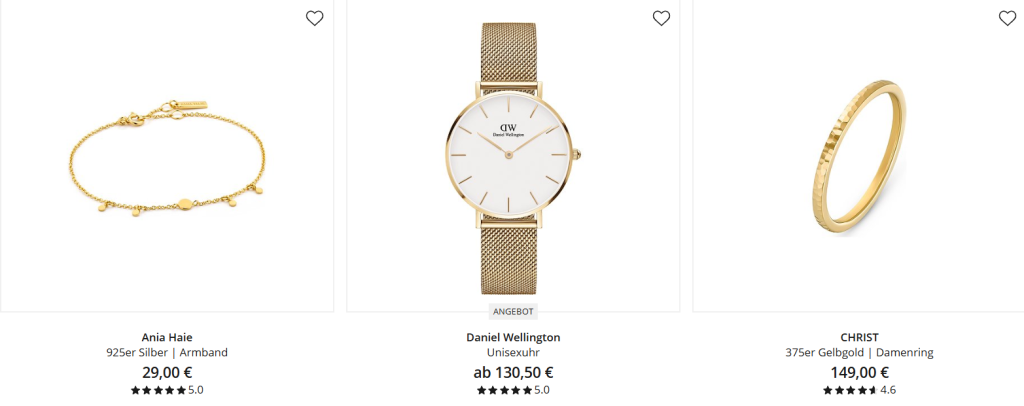Open the Ania Haie brand name link
The height and width of the screenshot is (406, 1024).
167,337
